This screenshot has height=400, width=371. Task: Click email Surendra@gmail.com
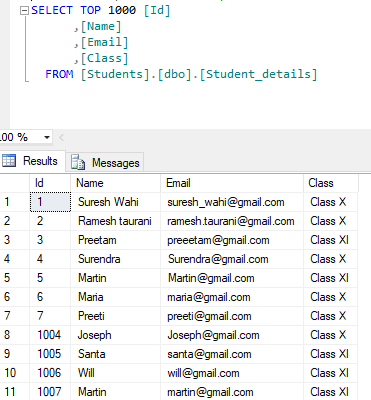pos(232,259)
